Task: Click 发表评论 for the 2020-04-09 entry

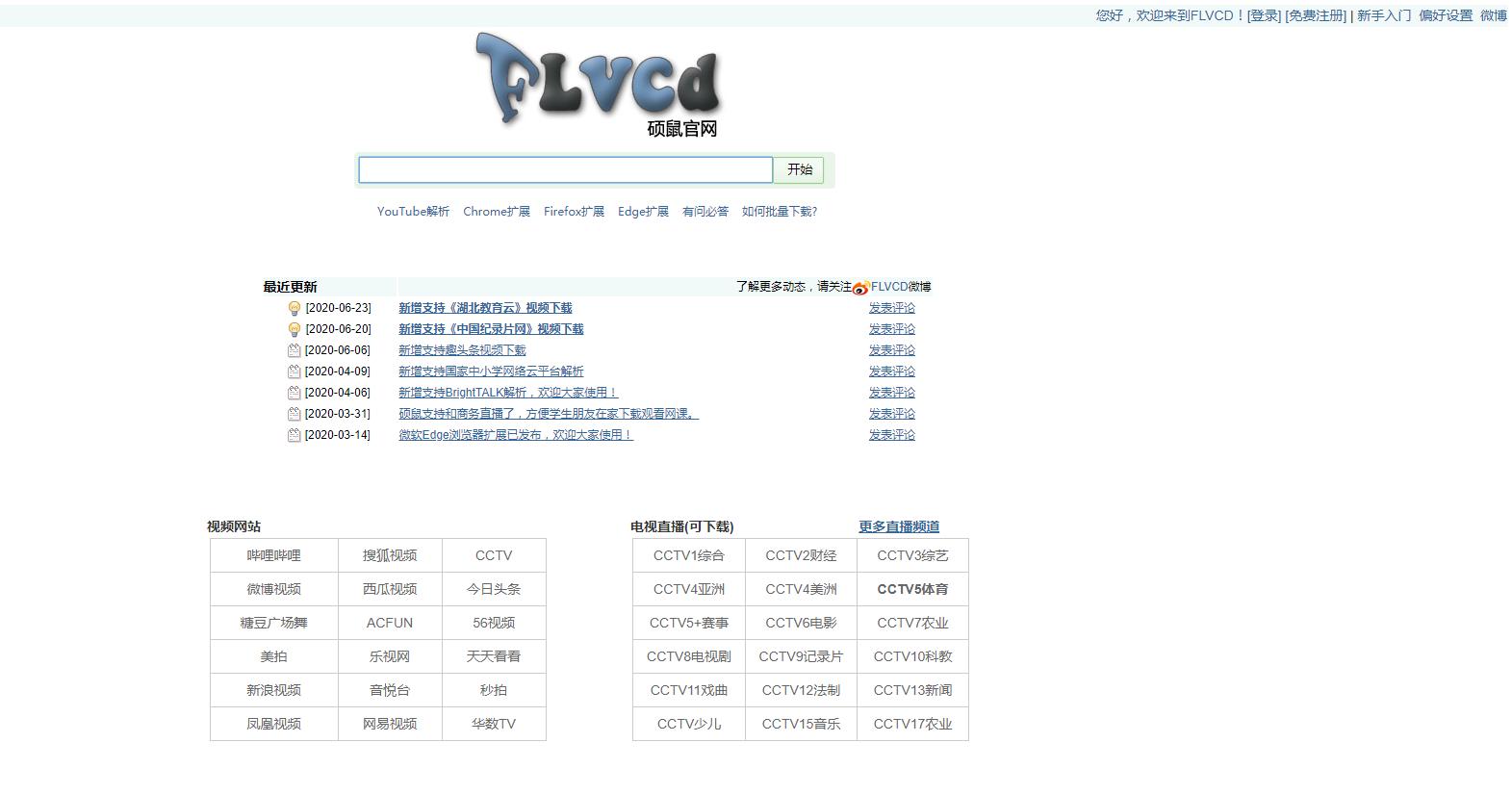Action: (x=892, y=371)
